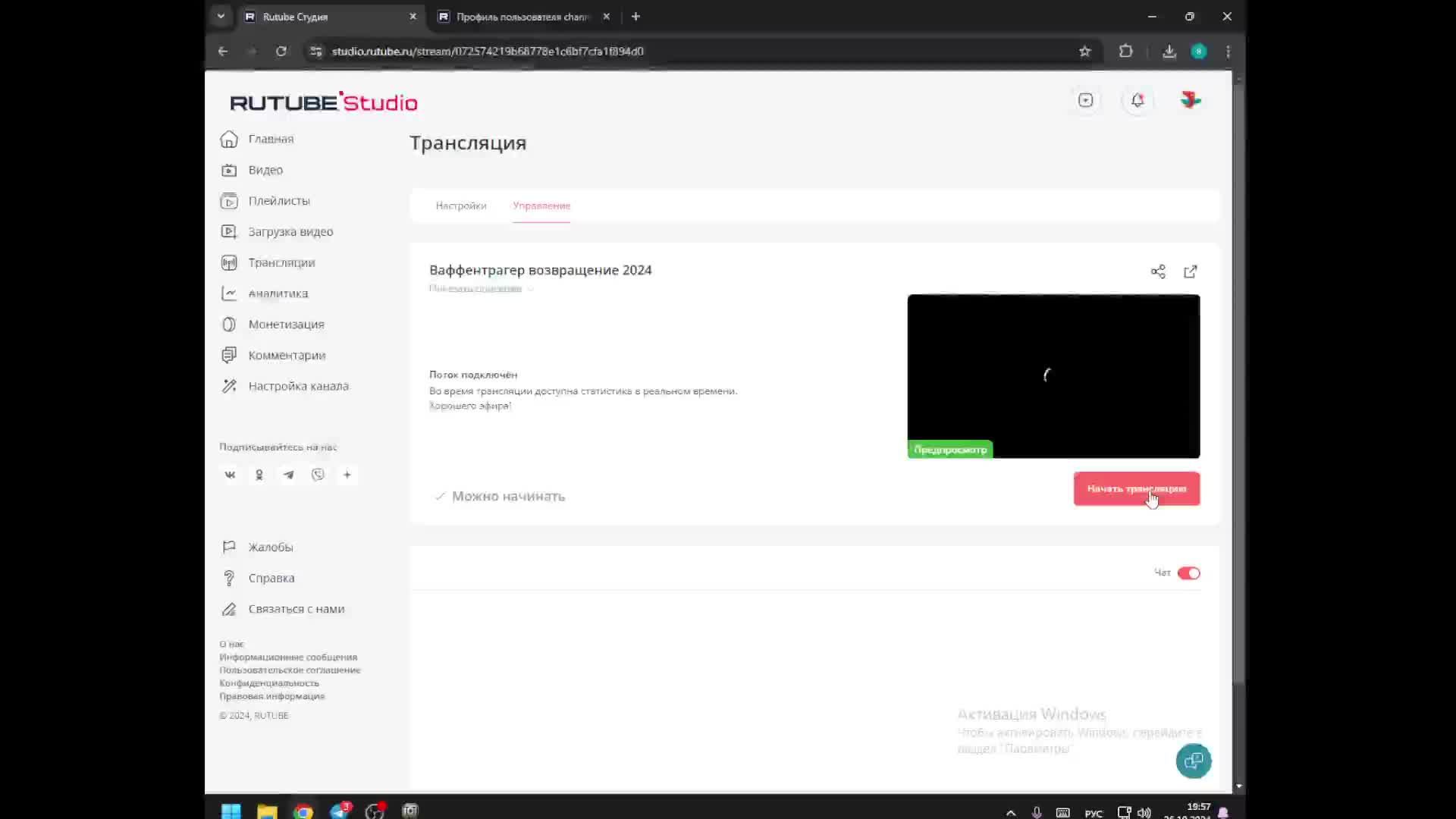This screenshot has width=1456, height=819.
Task: Click the upload video icon in header
Action: 1085,100
